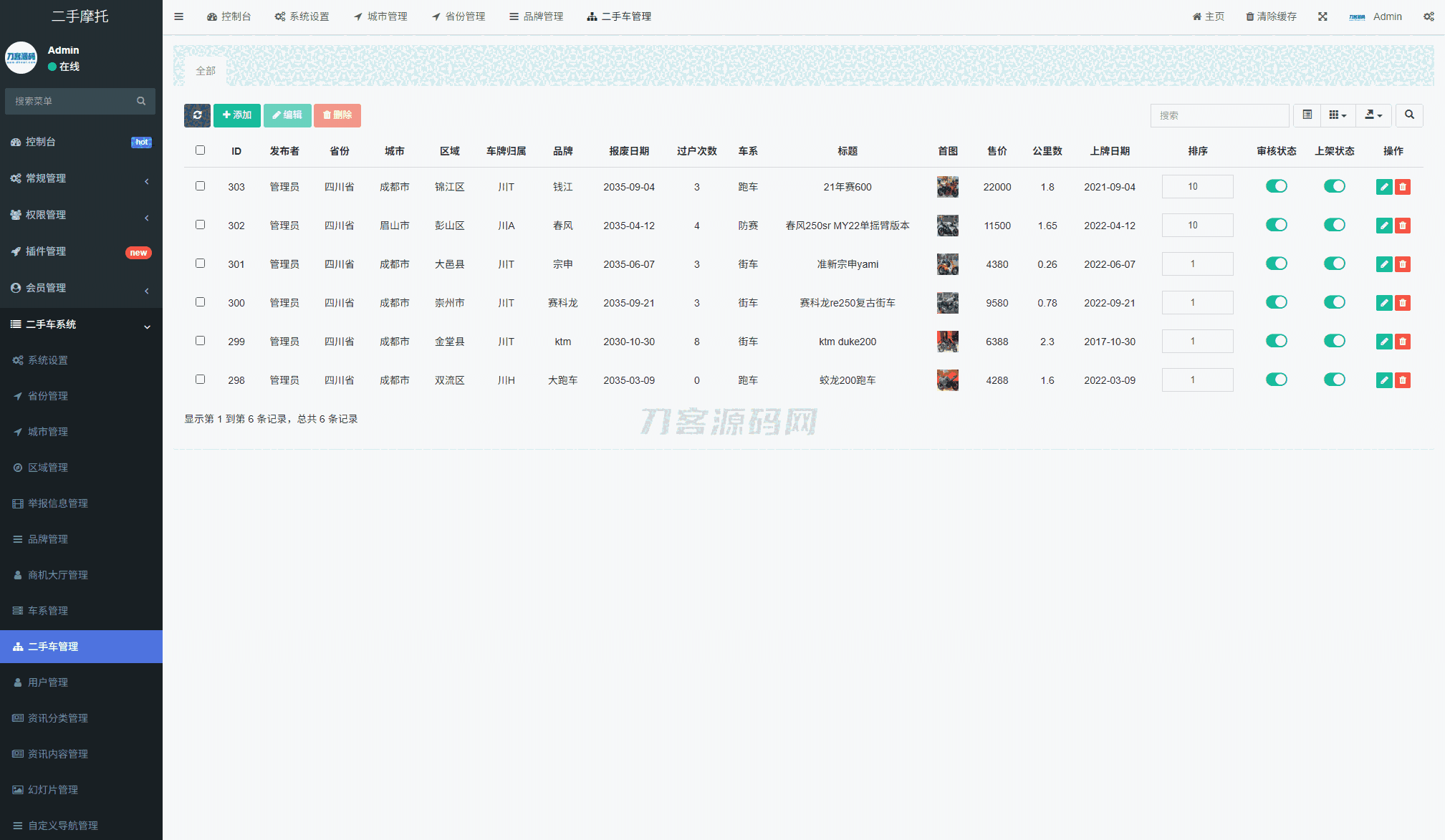Image resolution: width=1445 pixels, height=840 pixels.
Task: Open 品牌管理 tab in top navigation
Action: (536, 16)
